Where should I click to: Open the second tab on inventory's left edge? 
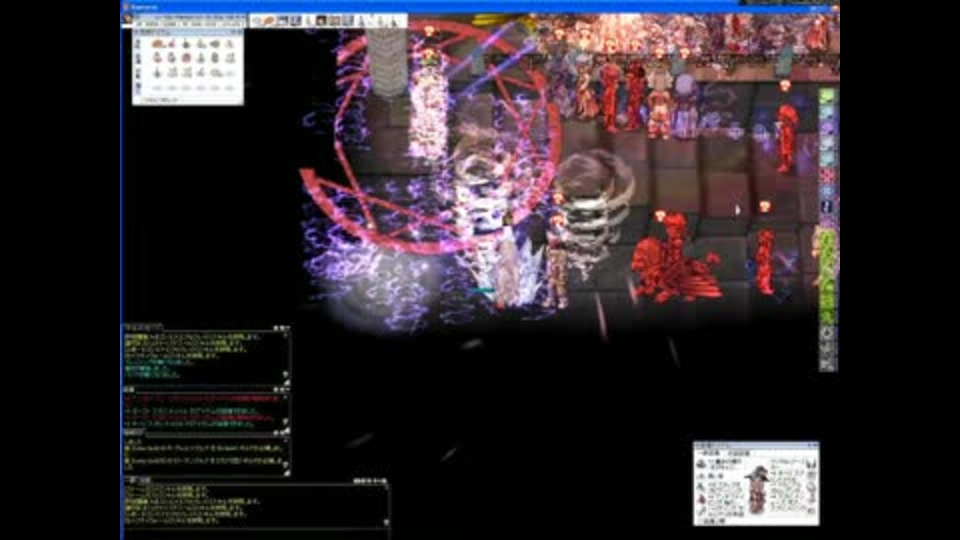[138, 59]
